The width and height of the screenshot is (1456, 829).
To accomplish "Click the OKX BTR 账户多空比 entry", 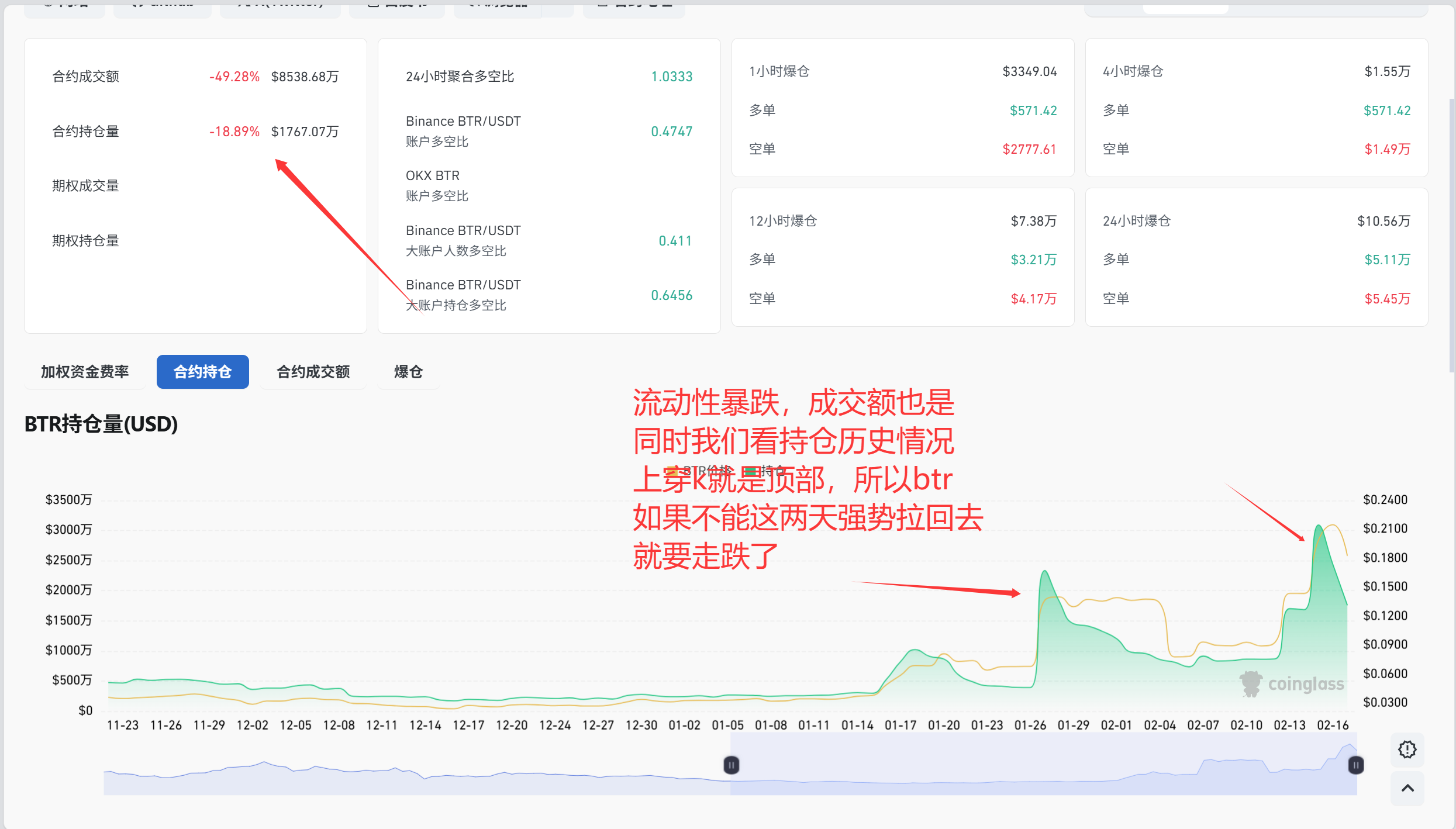I will pyautogui.click(x=437, y=185).
